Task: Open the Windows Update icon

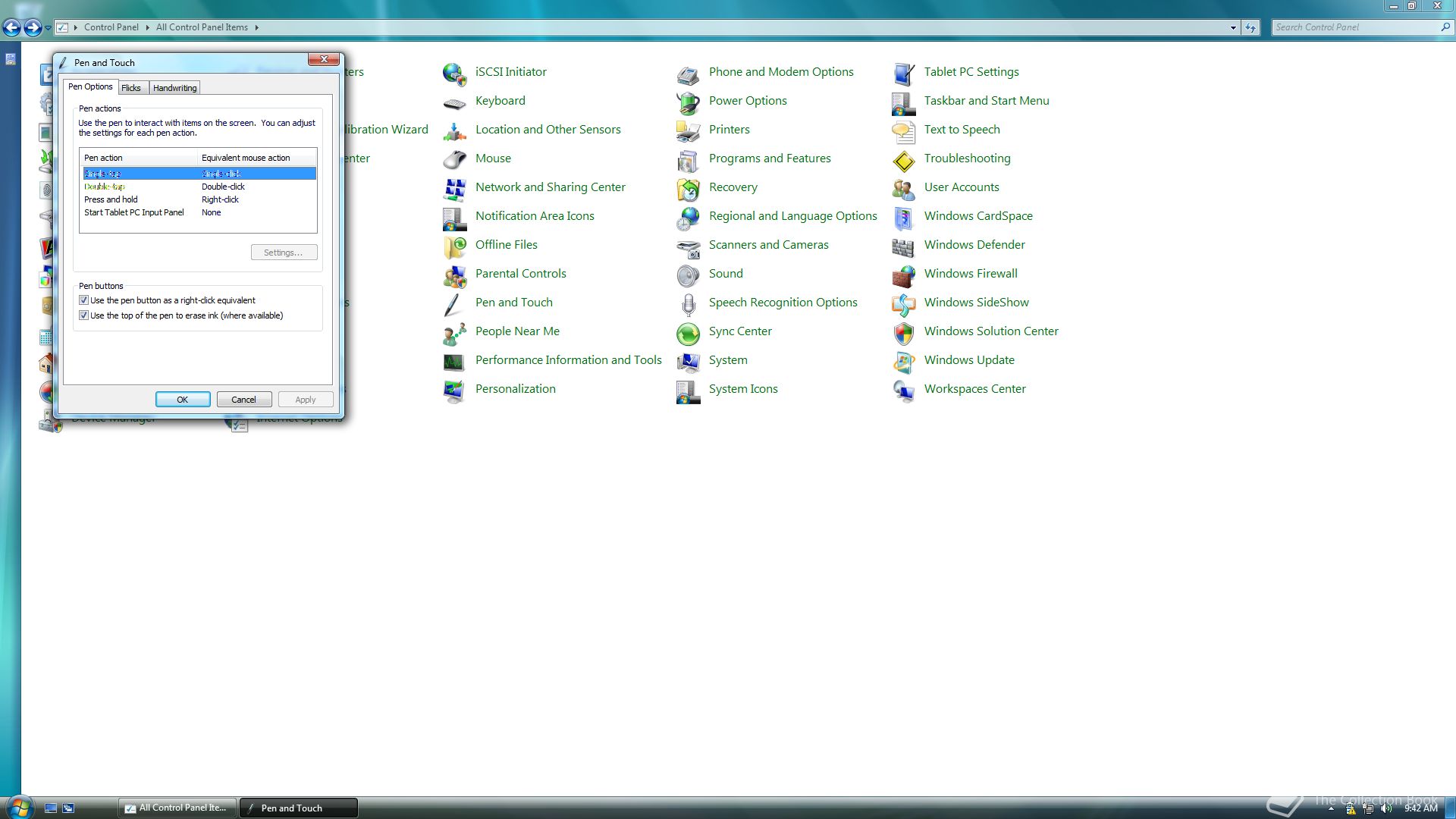Action: pos(903,362)
